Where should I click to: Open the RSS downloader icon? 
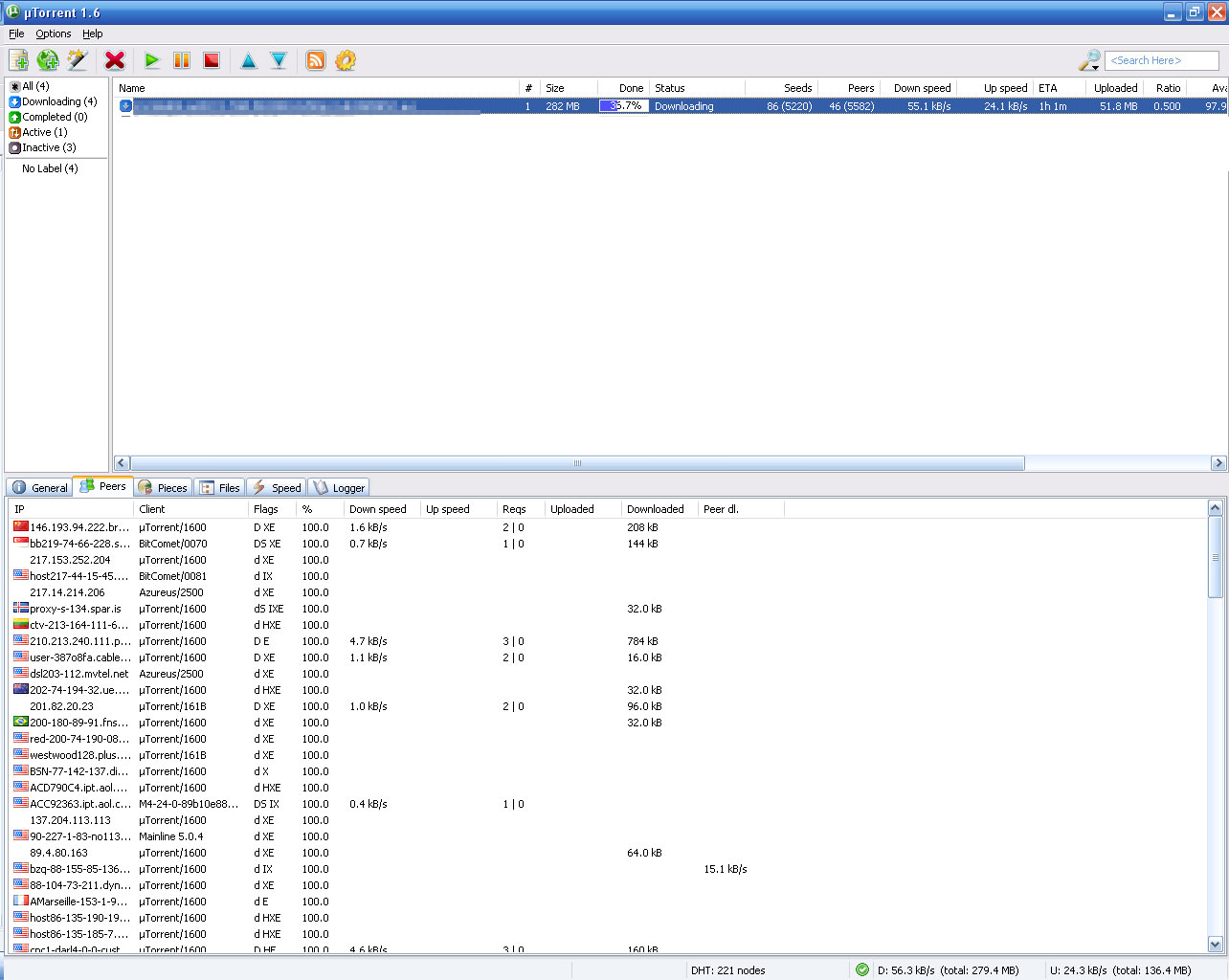coord(316,60)
